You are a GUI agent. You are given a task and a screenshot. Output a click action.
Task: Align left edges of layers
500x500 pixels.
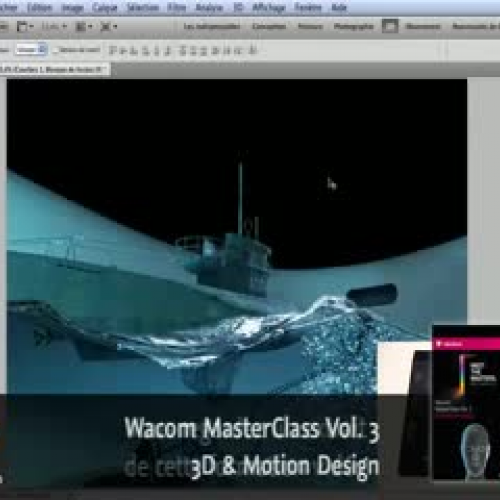point(146,50)
